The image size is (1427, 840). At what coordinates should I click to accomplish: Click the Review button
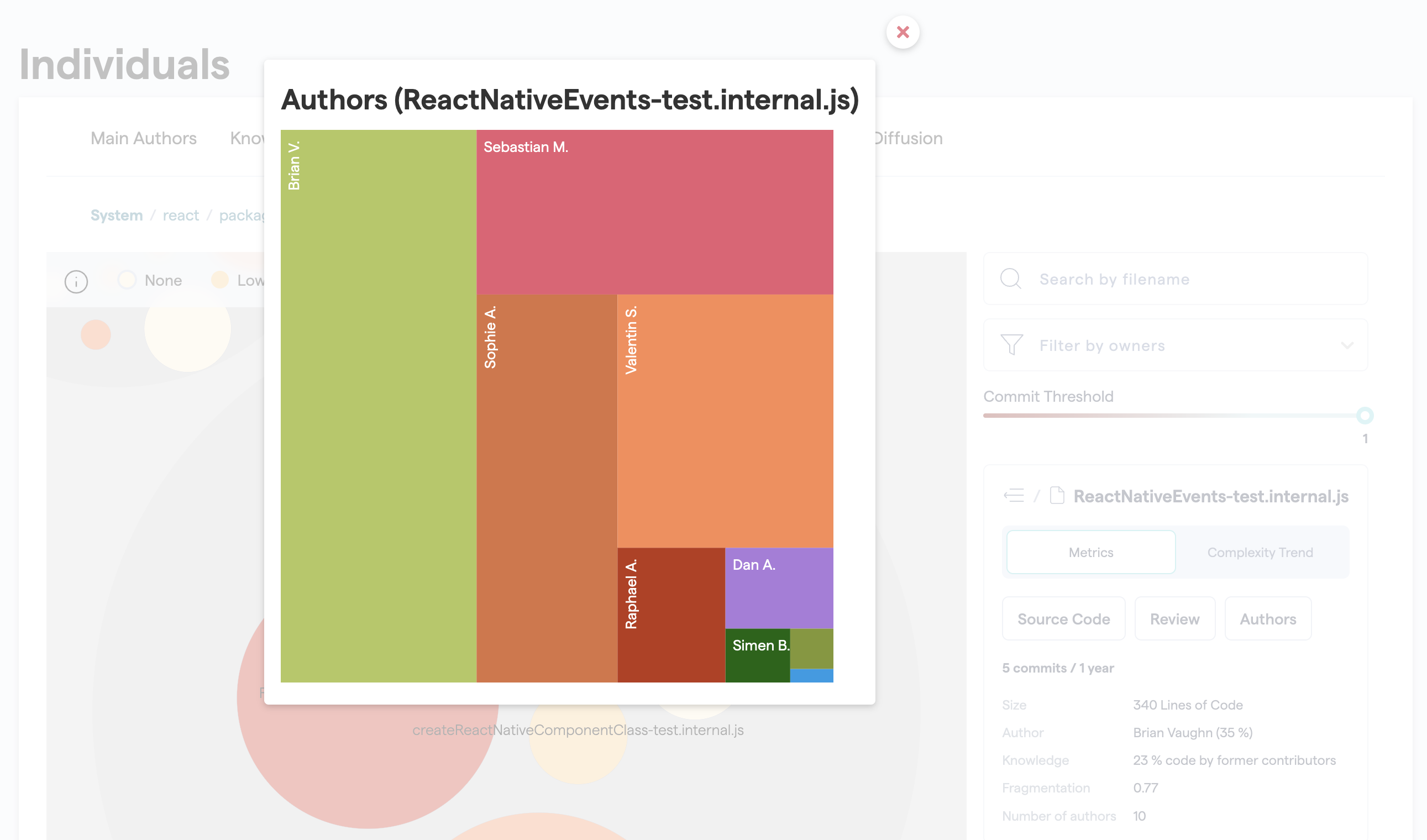(1175, 619)
